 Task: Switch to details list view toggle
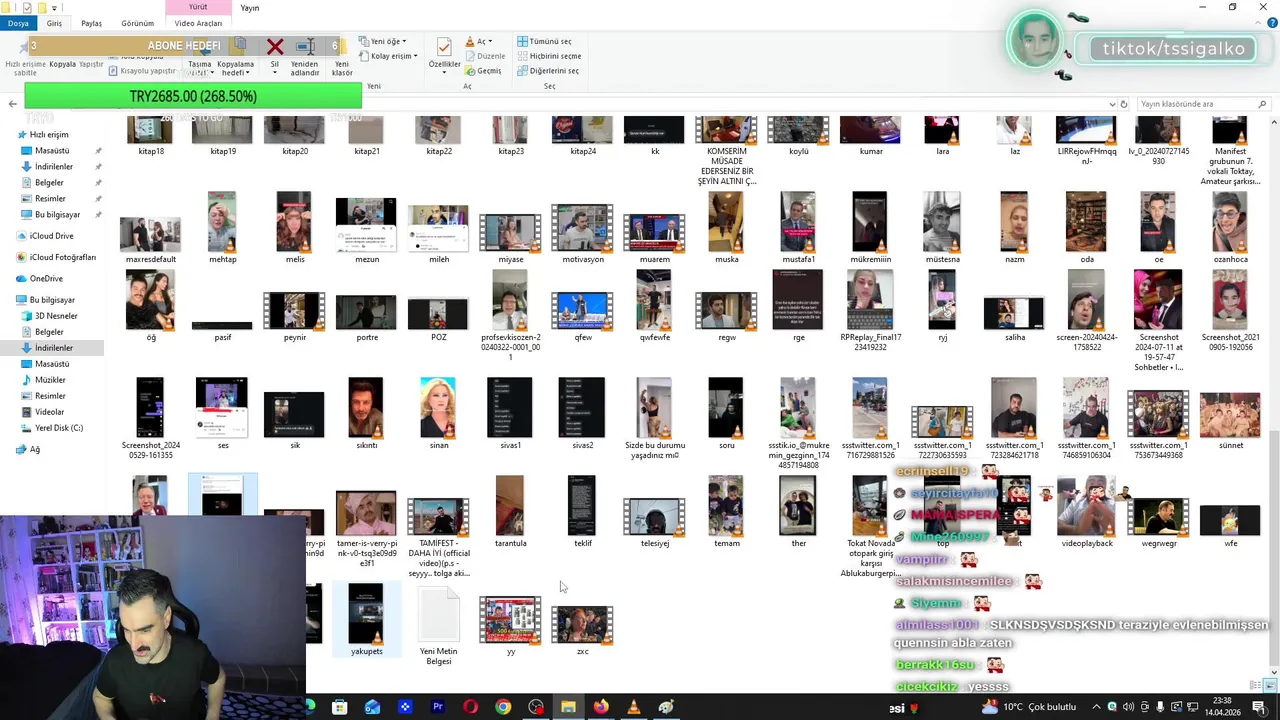[1256, 685]
